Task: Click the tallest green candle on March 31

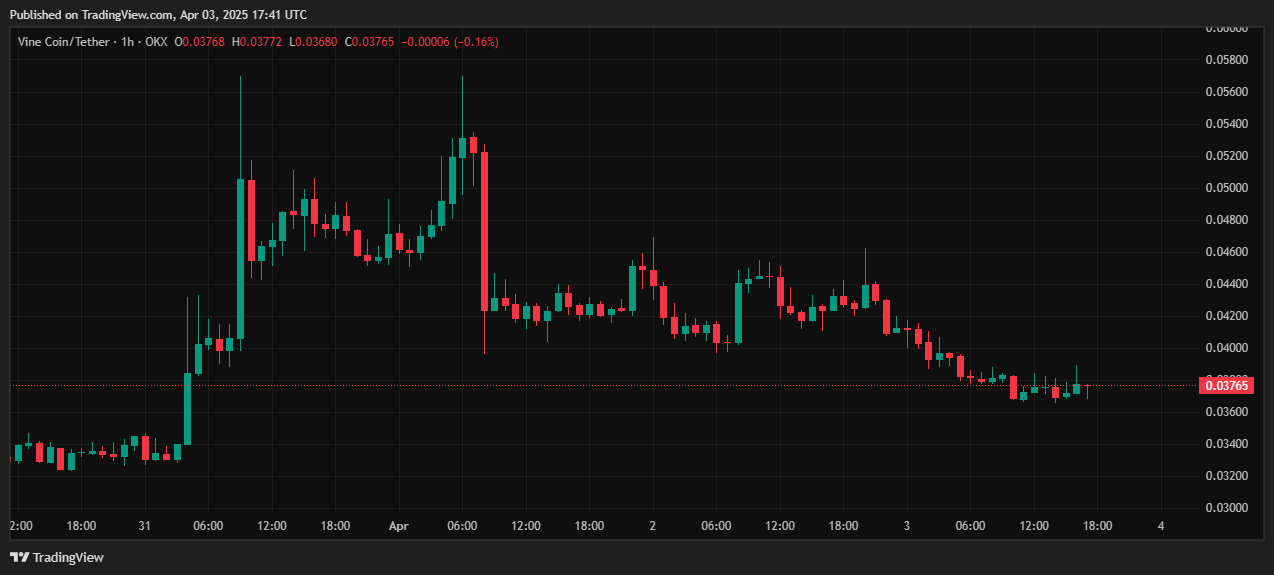Action: [x=241, y=258]
